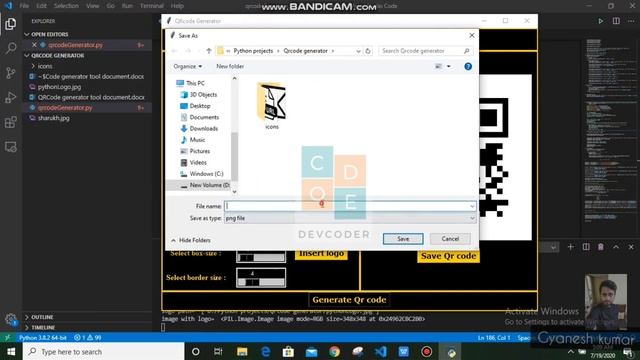Open Remote Explorer icon in activity bar
Image resolution: width=640 pixels, height=360 pixels.
click(x=11, y=147)
